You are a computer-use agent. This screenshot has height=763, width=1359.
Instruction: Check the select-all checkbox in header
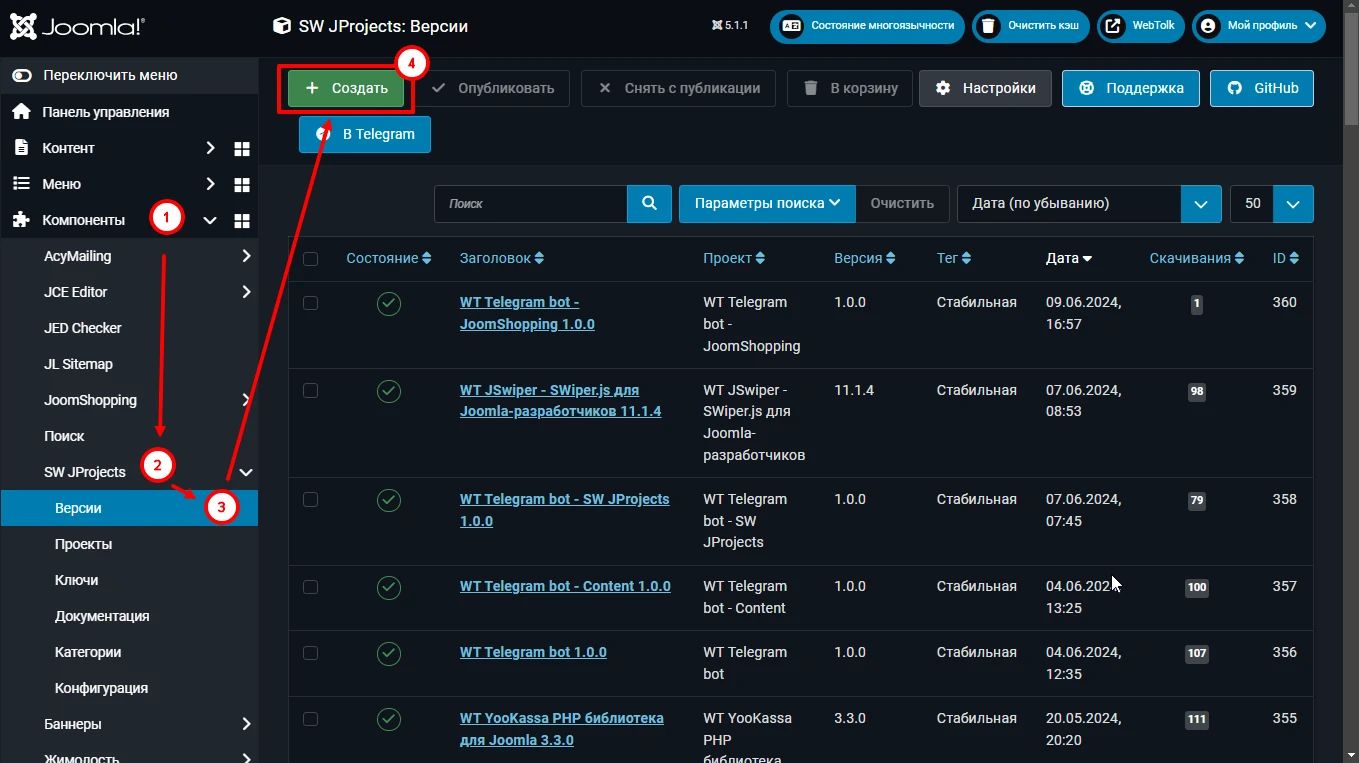tap(310, 259)
